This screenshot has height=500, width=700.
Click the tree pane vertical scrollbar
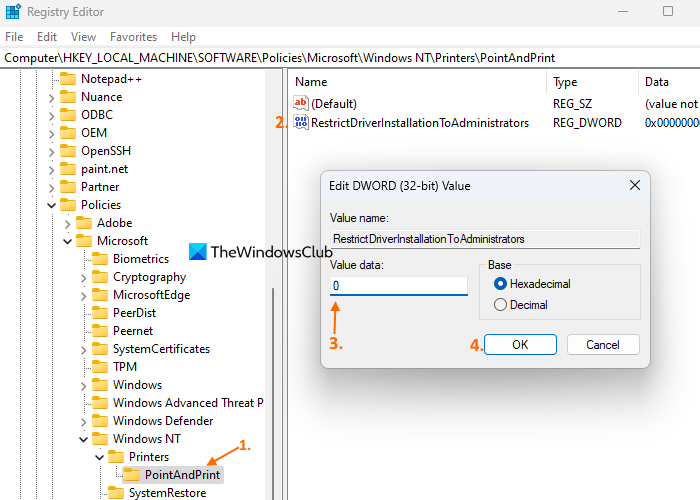coord(273,393)
